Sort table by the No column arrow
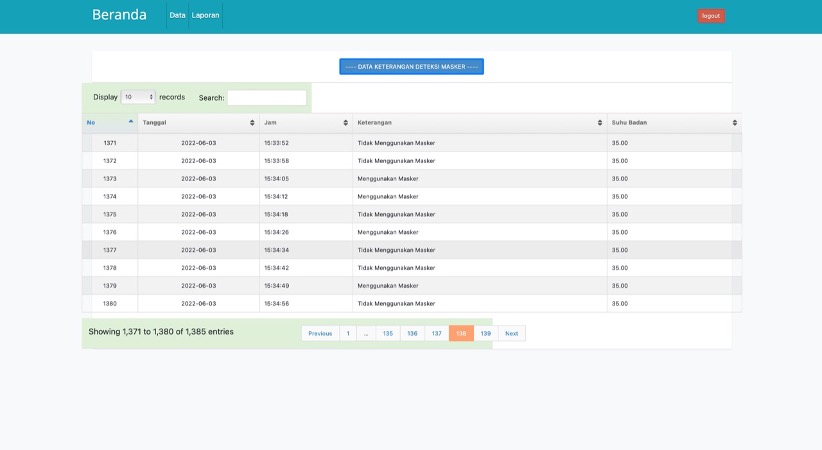Screen dimensions: 822x450 tap(131, 122)
